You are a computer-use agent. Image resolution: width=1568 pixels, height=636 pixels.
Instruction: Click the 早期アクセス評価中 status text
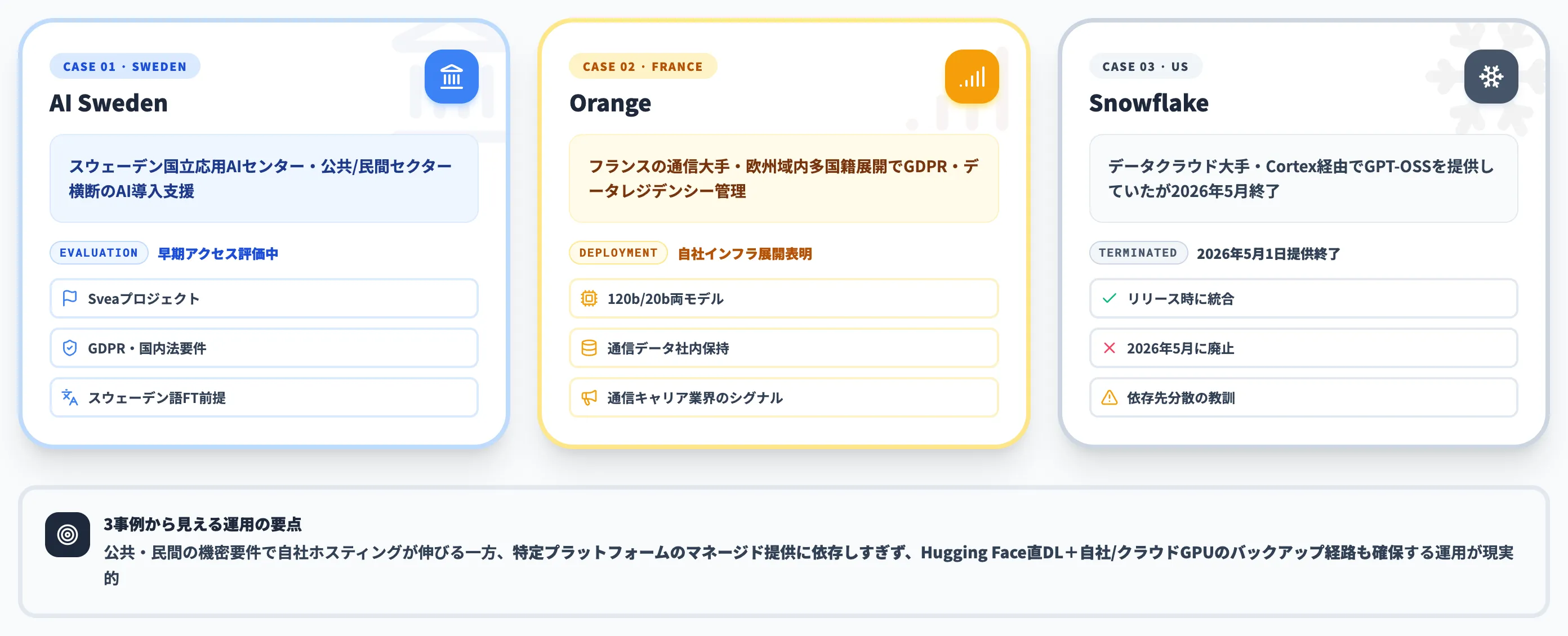click(218, 253)
